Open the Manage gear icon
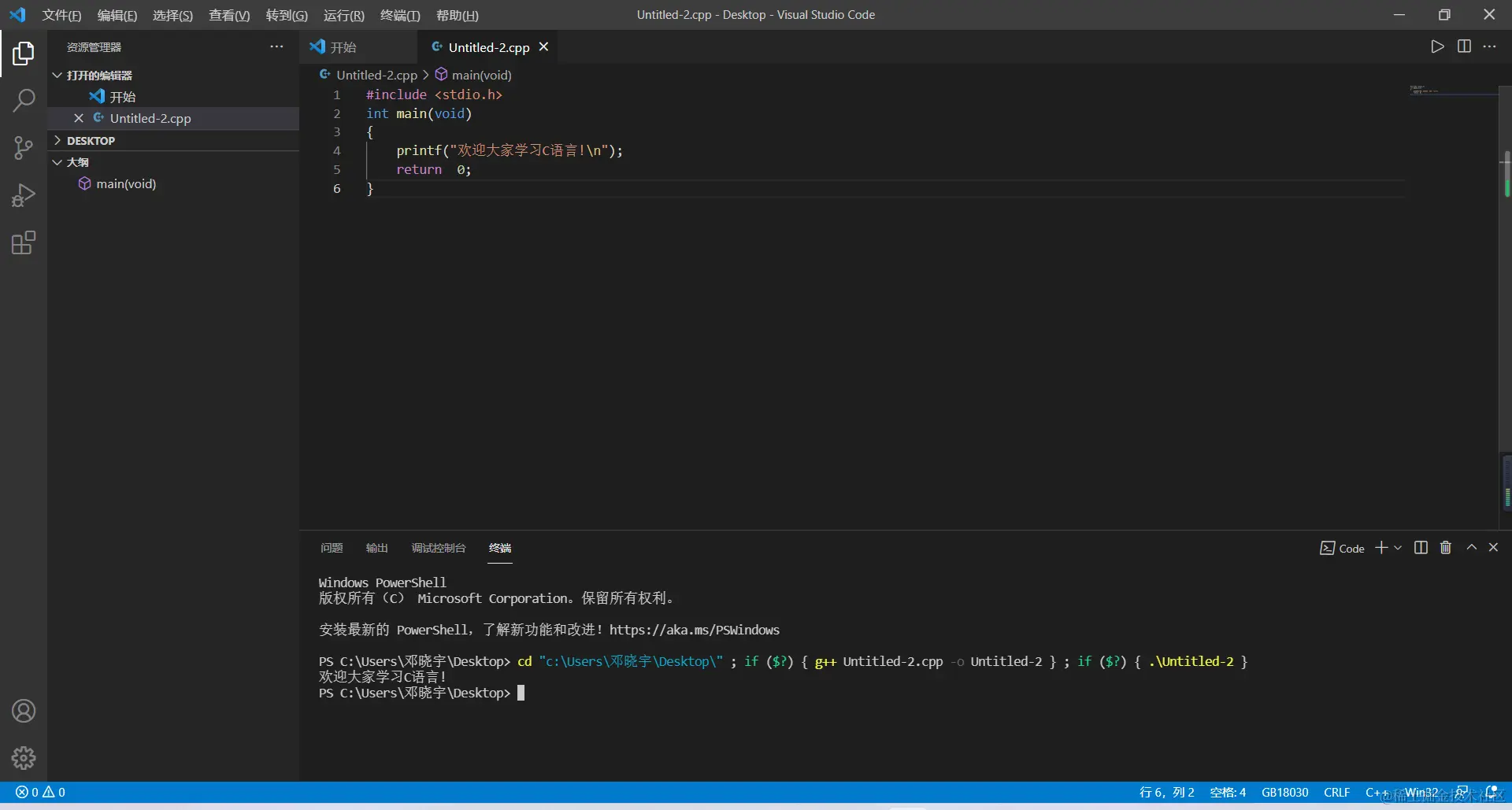 point(24,758)
